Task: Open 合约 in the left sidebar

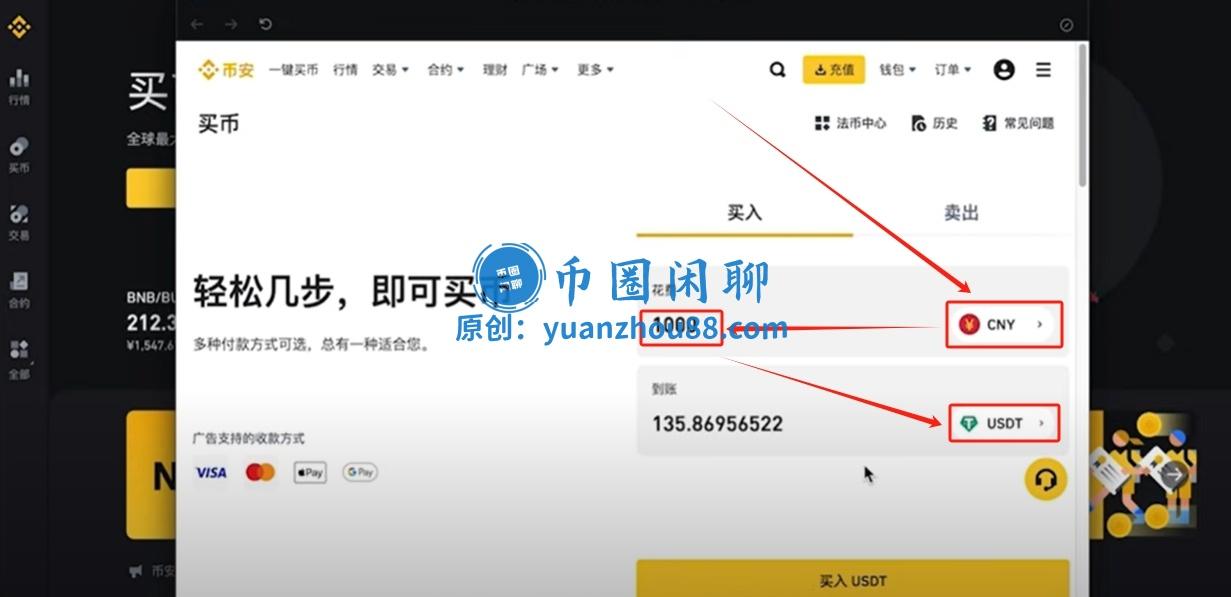Action: [19, 290]
